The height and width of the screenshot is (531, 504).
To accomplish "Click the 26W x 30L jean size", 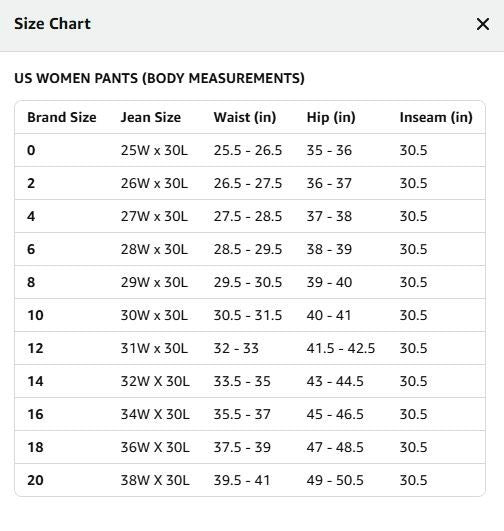I will (x=154, y=183).
